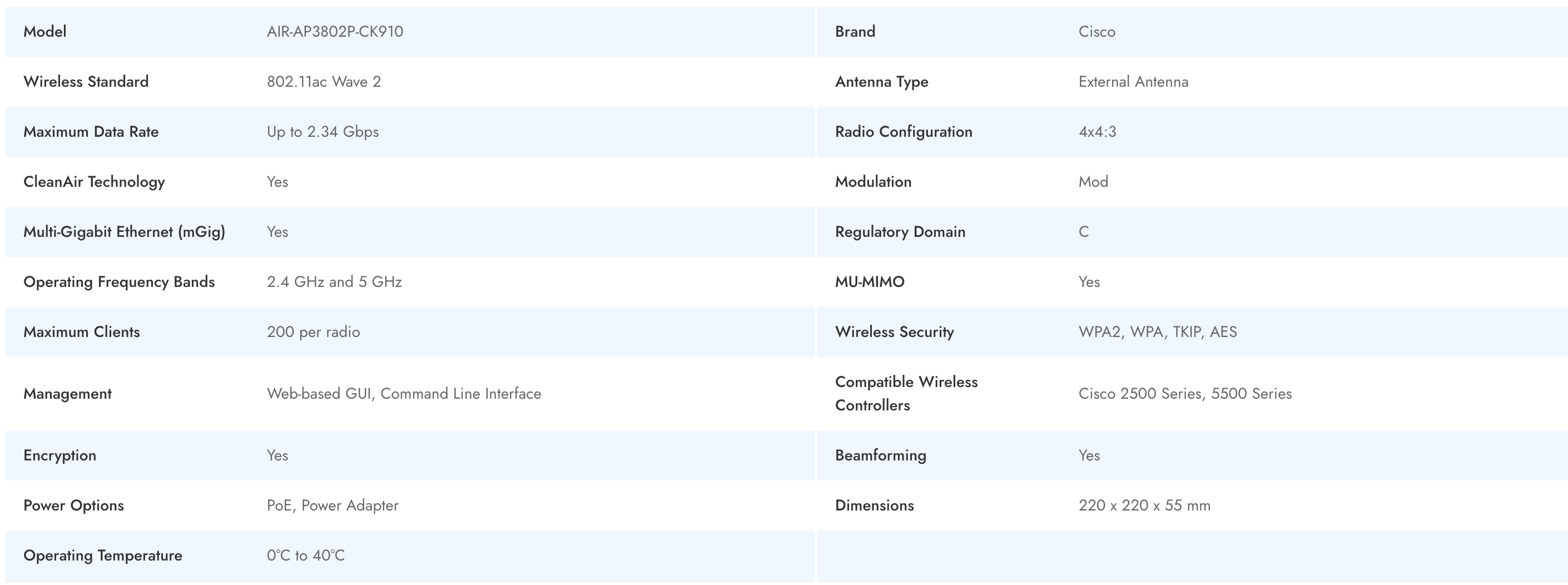Select the External Antenna value
The image size is (1568, 585).
(1133, 82)
